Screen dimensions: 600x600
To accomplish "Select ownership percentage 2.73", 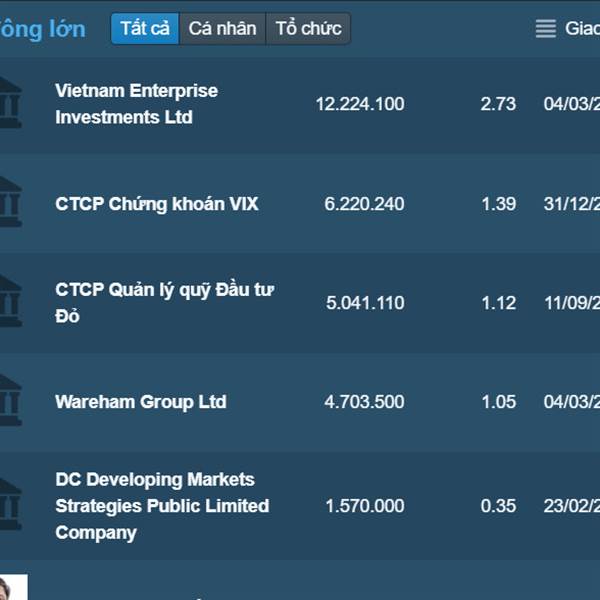I will (x=498, y=104).
